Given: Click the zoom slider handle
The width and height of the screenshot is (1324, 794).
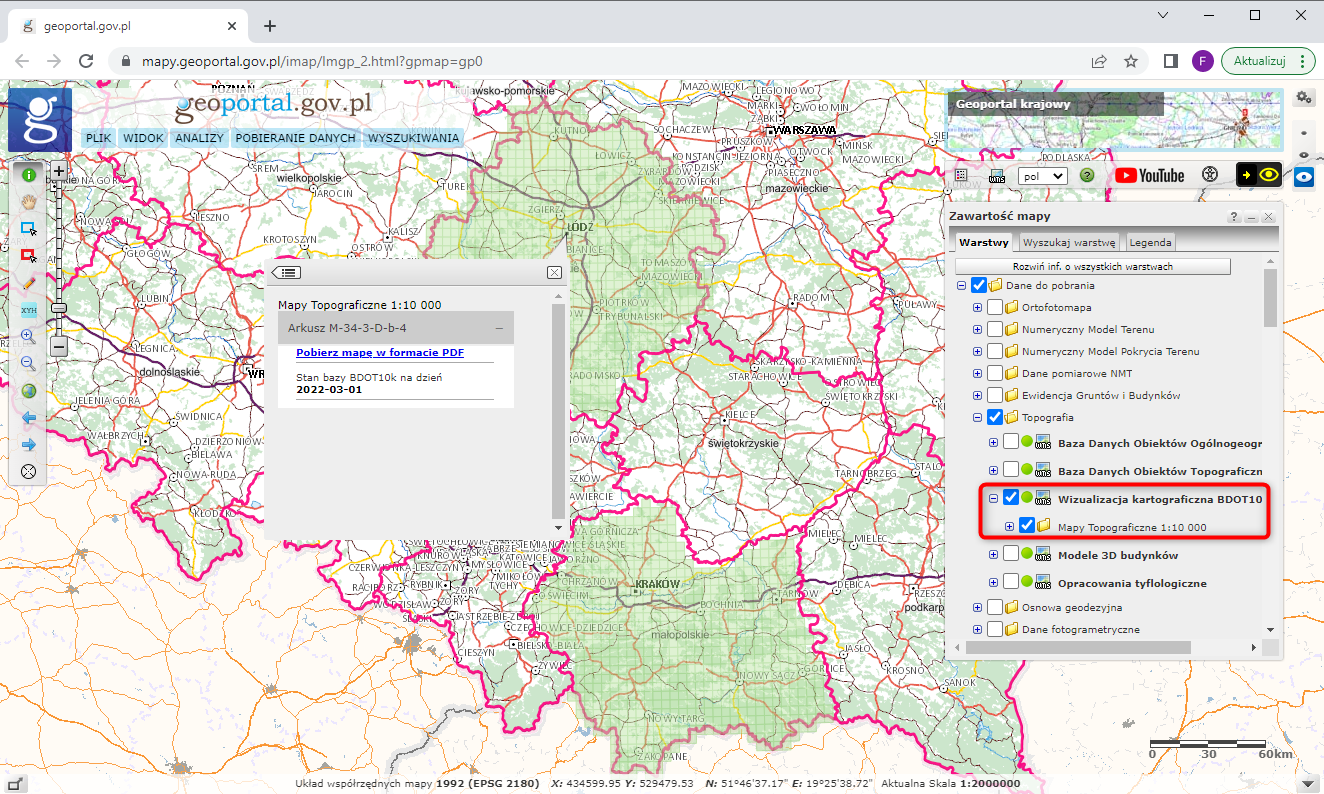Looking at the screenshot, I should (59, 307).
